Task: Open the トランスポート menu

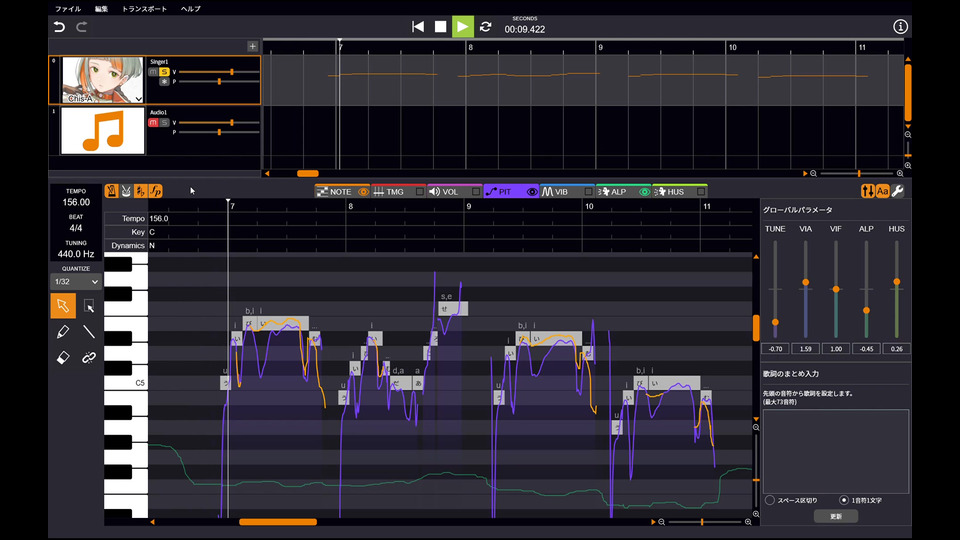Action: (x=145, y=8)
